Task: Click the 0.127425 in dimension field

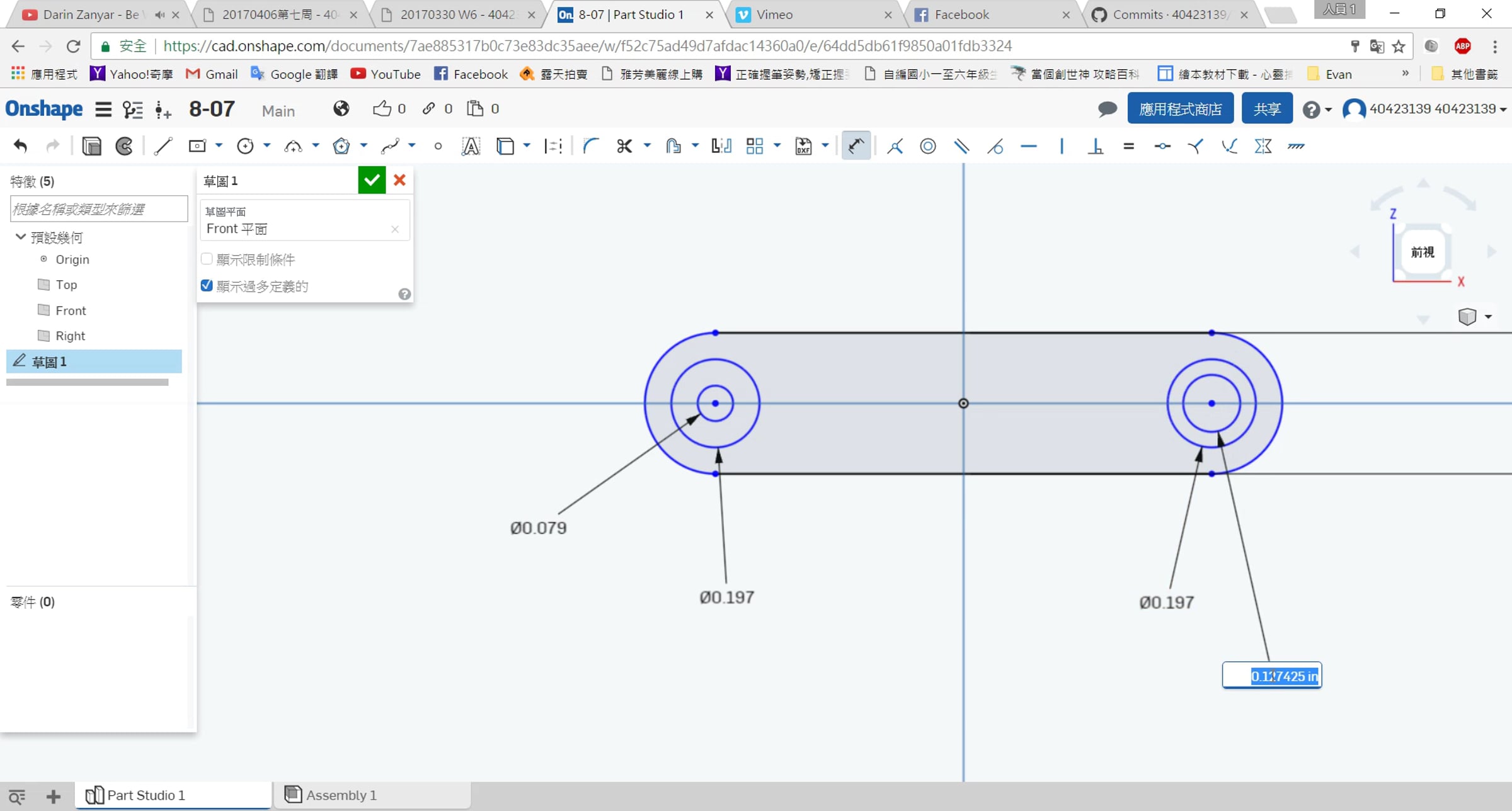Action: tap(1272, 676)
